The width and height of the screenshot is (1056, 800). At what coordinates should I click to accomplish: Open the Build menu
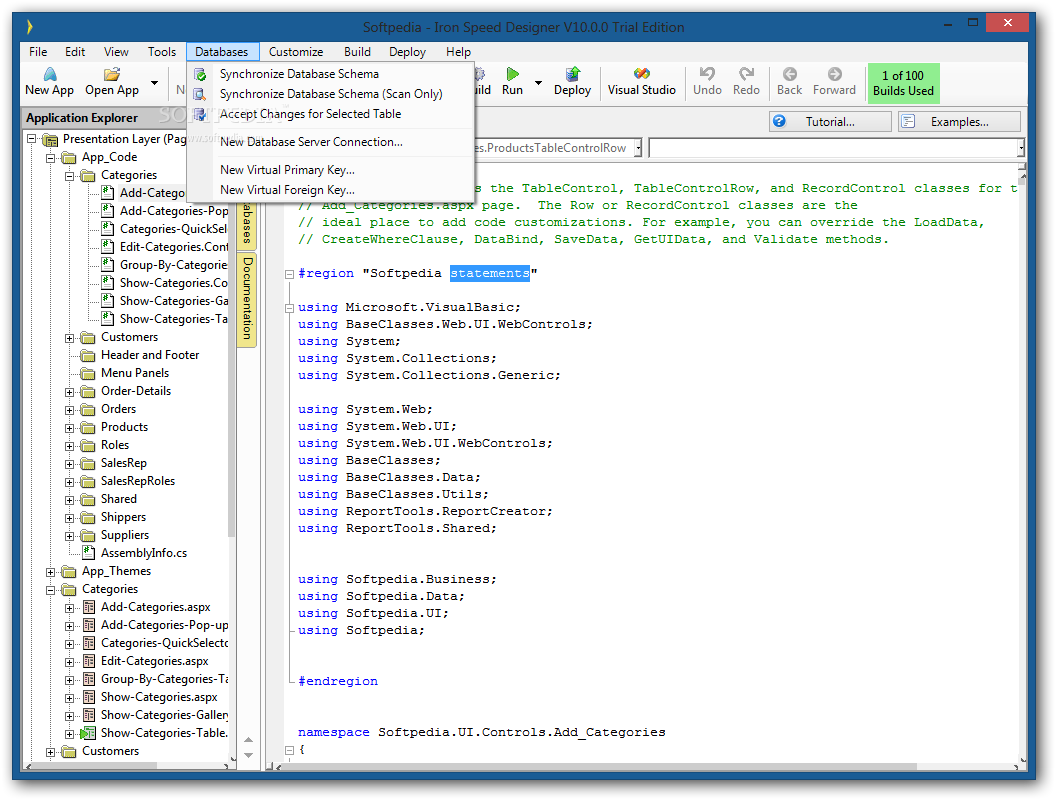point(357,52)
